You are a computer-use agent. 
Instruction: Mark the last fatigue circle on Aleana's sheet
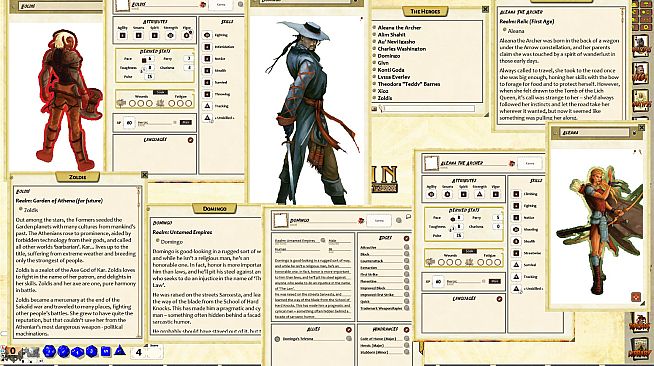(497, 262)
